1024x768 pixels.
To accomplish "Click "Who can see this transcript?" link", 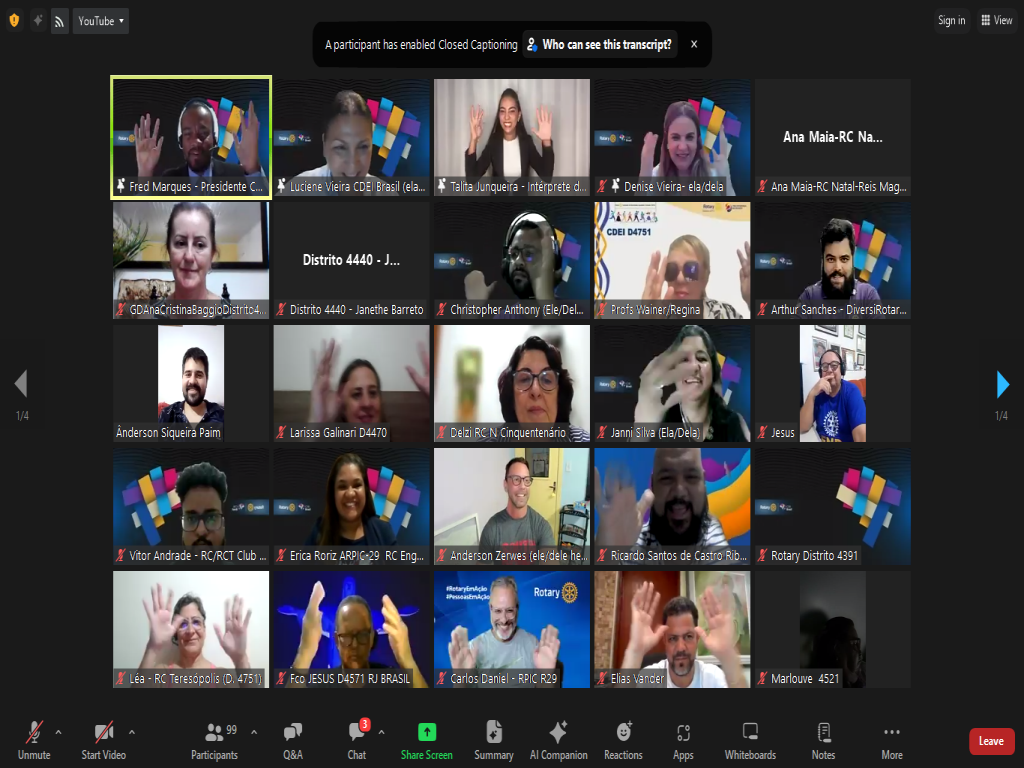I will coord(599,44).
